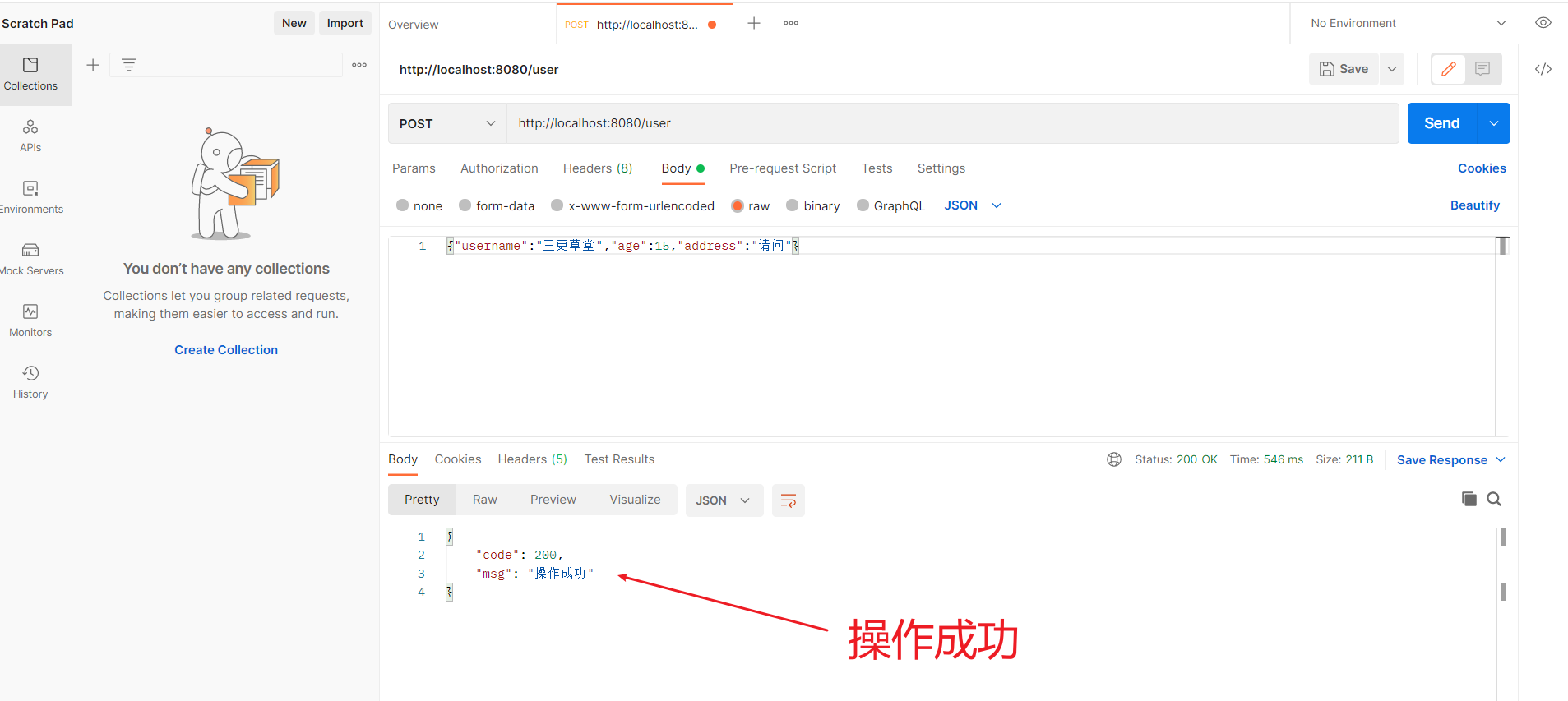Switch to the request Tests tab
Screen dimensions: 1568x701
click(x=877, y=168)
